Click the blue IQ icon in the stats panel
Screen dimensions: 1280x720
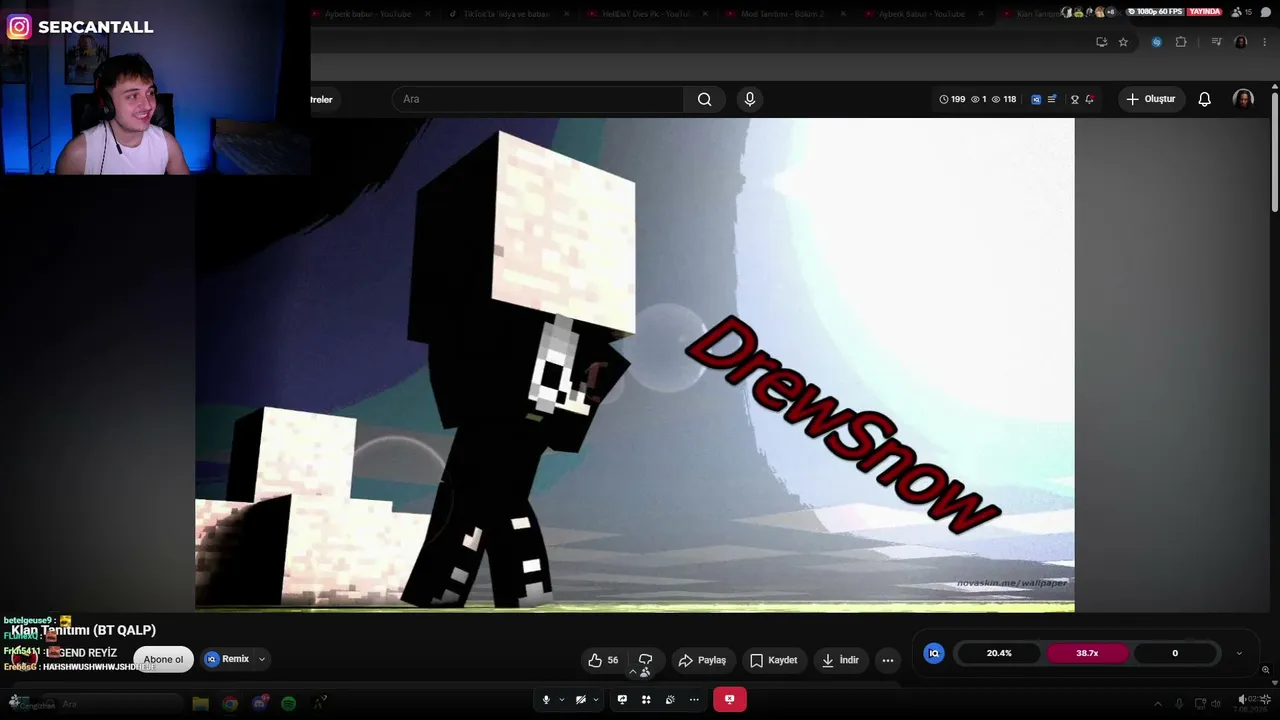(x=934, y=653)
